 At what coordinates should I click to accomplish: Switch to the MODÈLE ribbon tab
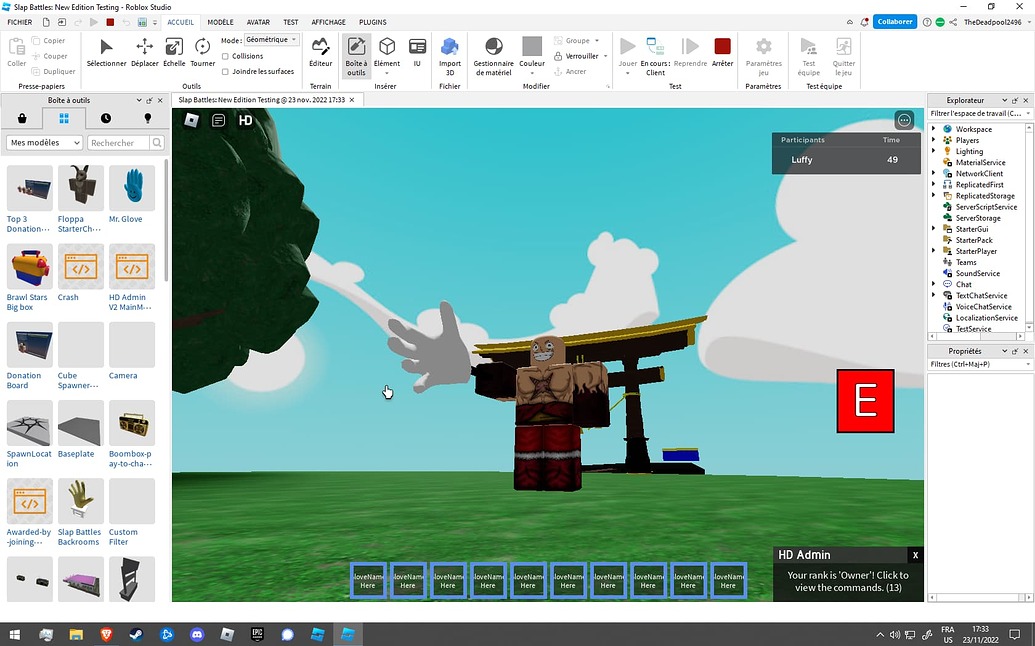[x=220, y=21]
